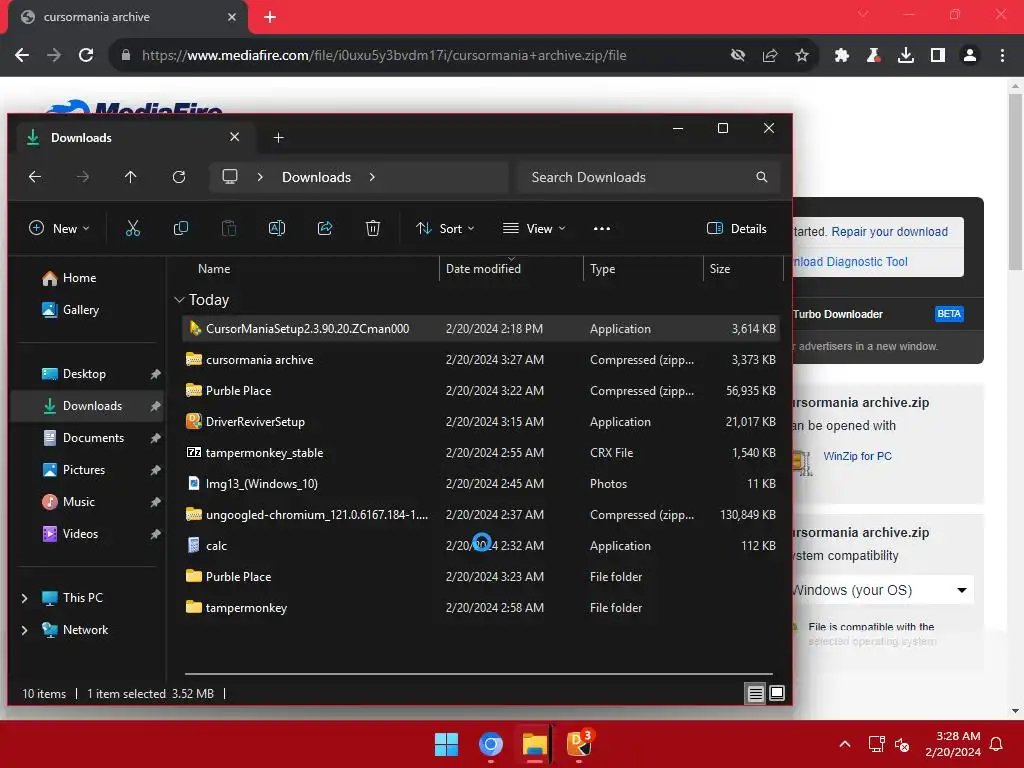Open a new Chrome tab

270,17
